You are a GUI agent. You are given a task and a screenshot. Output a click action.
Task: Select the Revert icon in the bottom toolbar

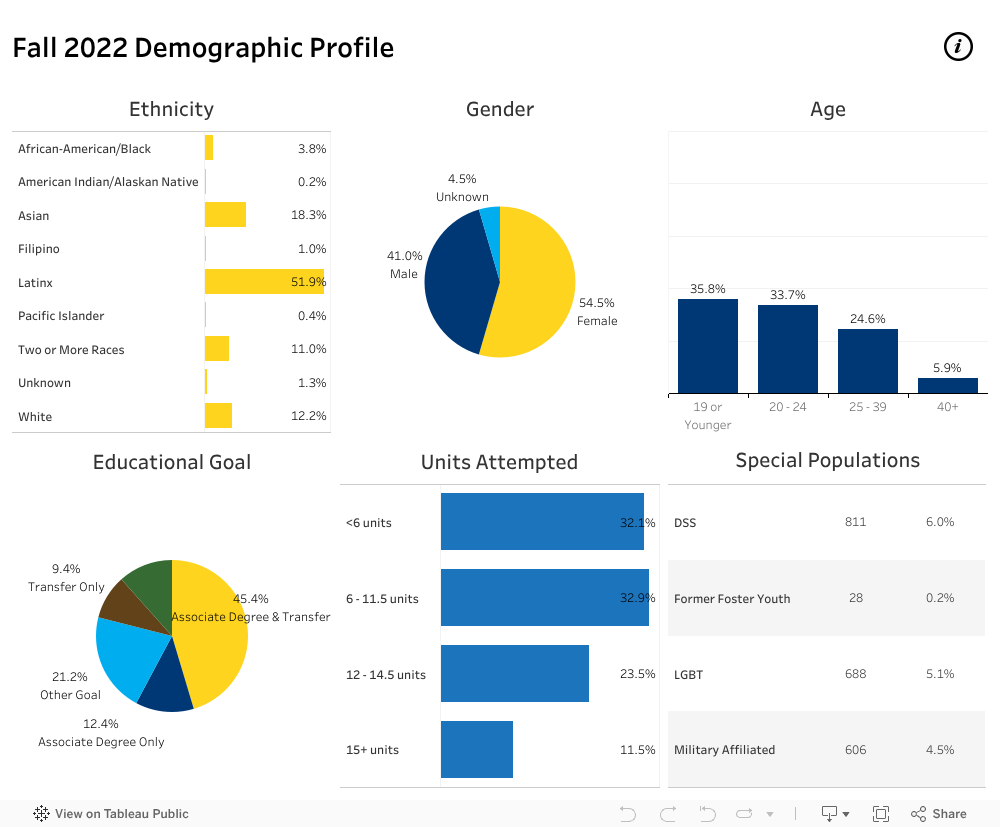(707, 813)
